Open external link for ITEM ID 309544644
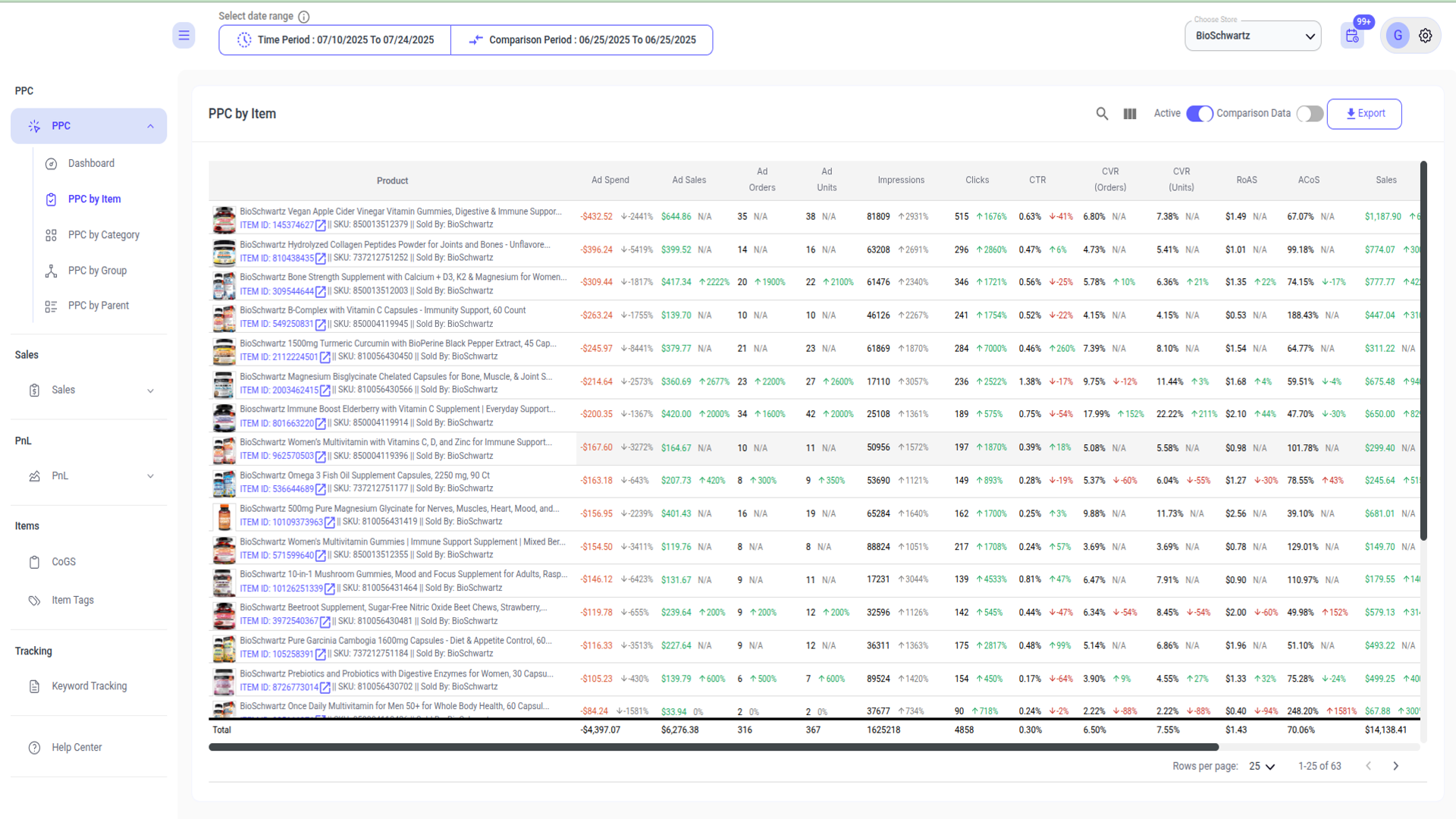 point(321,291)
